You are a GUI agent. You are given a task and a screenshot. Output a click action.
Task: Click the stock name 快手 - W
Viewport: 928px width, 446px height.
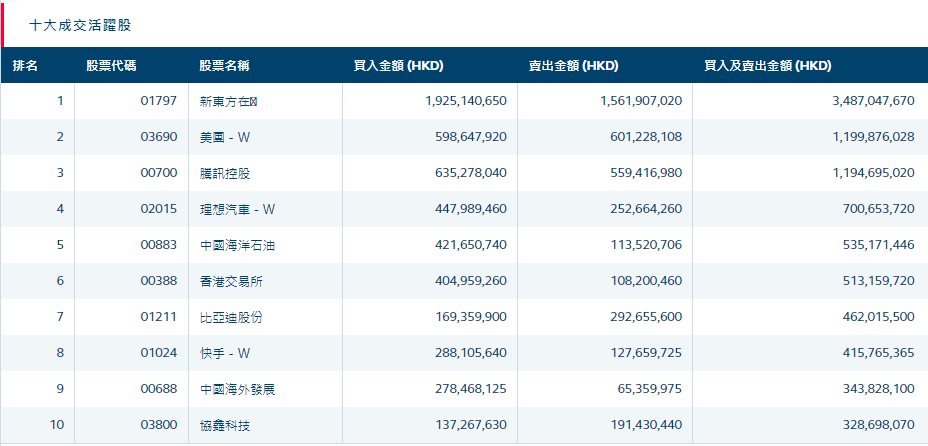pyautogui.click(x=225, y=353)
